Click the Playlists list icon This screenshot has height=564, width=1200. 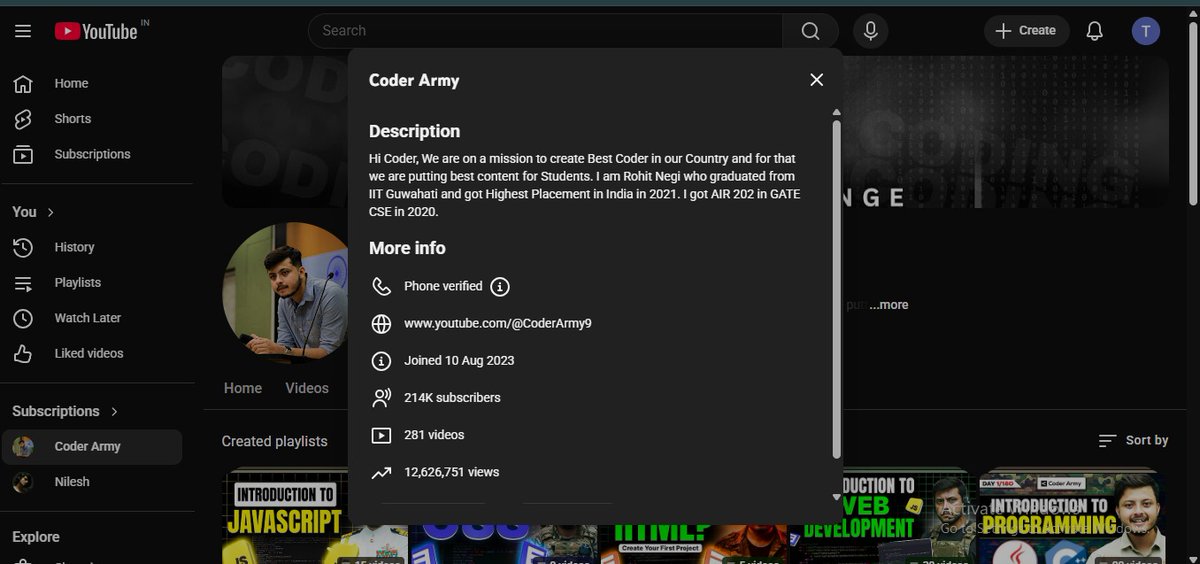[23, 283]
